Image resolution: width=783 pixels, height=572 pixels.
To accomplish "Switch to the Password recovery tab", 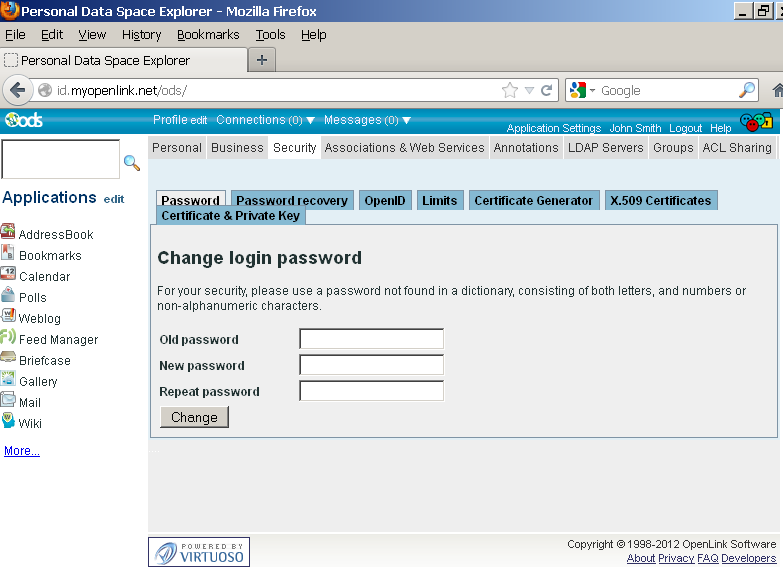I will [x=291, y=200].
